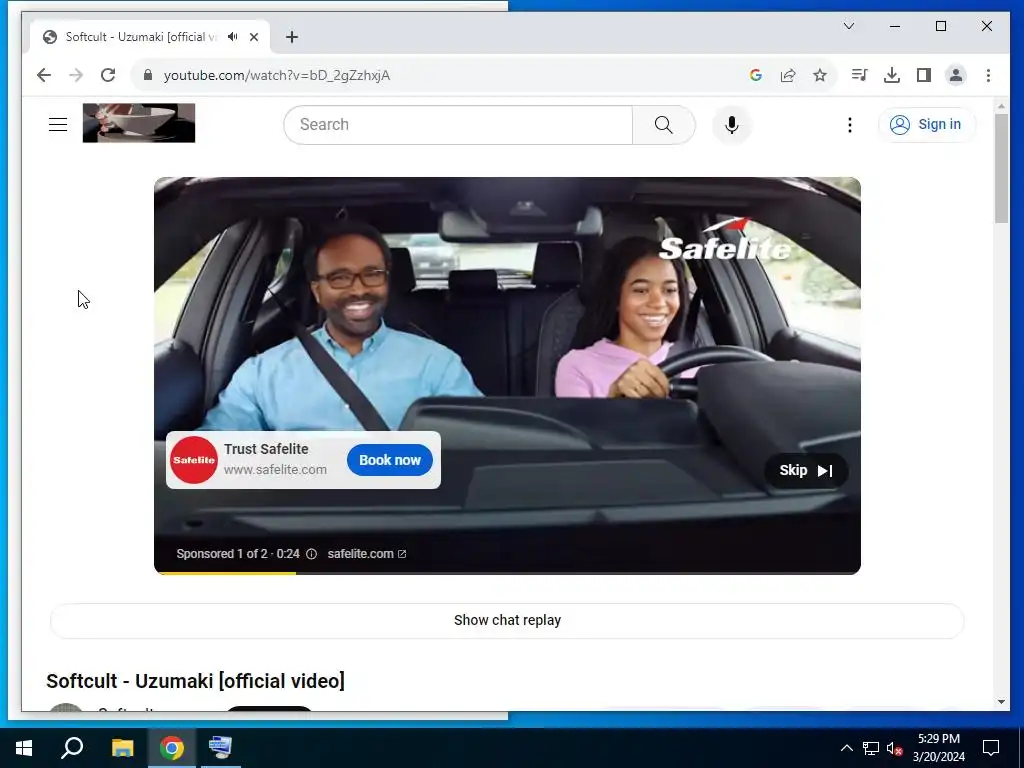Open Chrome downloads

click(x=891, y=75)
